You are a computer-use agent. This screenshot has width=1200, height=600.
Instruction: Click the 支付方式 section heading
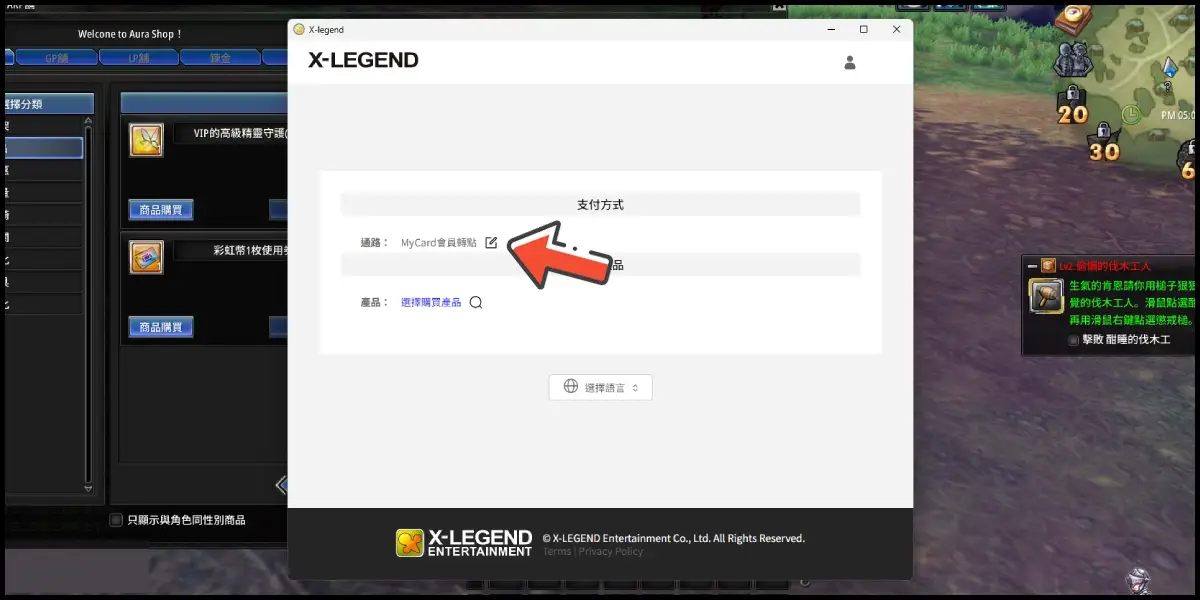pyautogui.click(x=600, y=204)
